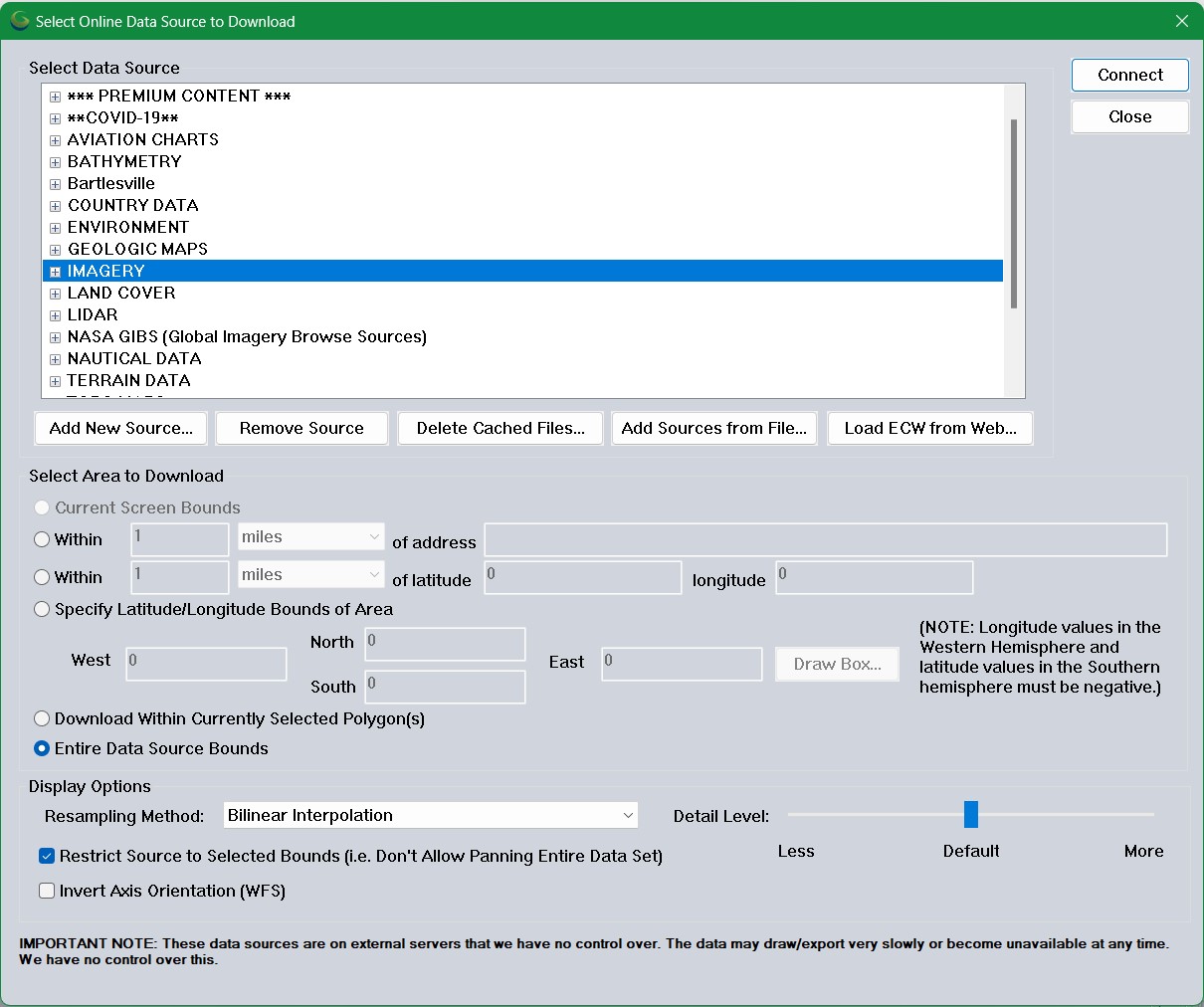Click the Close button
Screen dimensions: 1204x1007
click(1130, 116)
